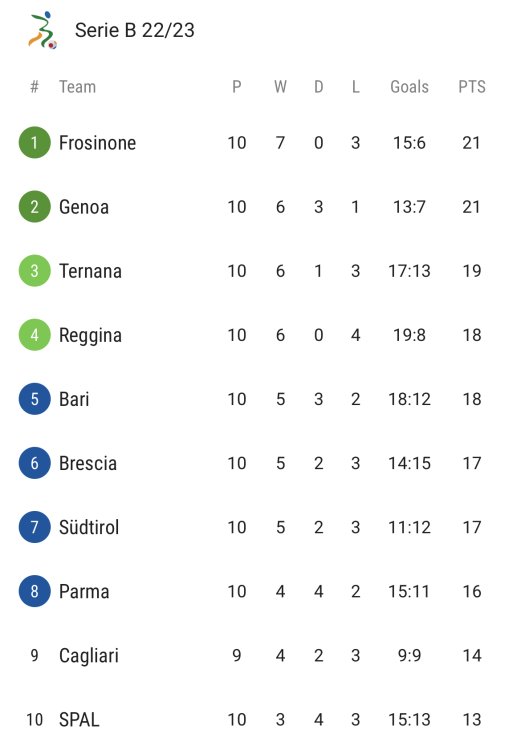Sort by the PTS column header
This screenshot has height=750, width=521.
click(472, 87)
